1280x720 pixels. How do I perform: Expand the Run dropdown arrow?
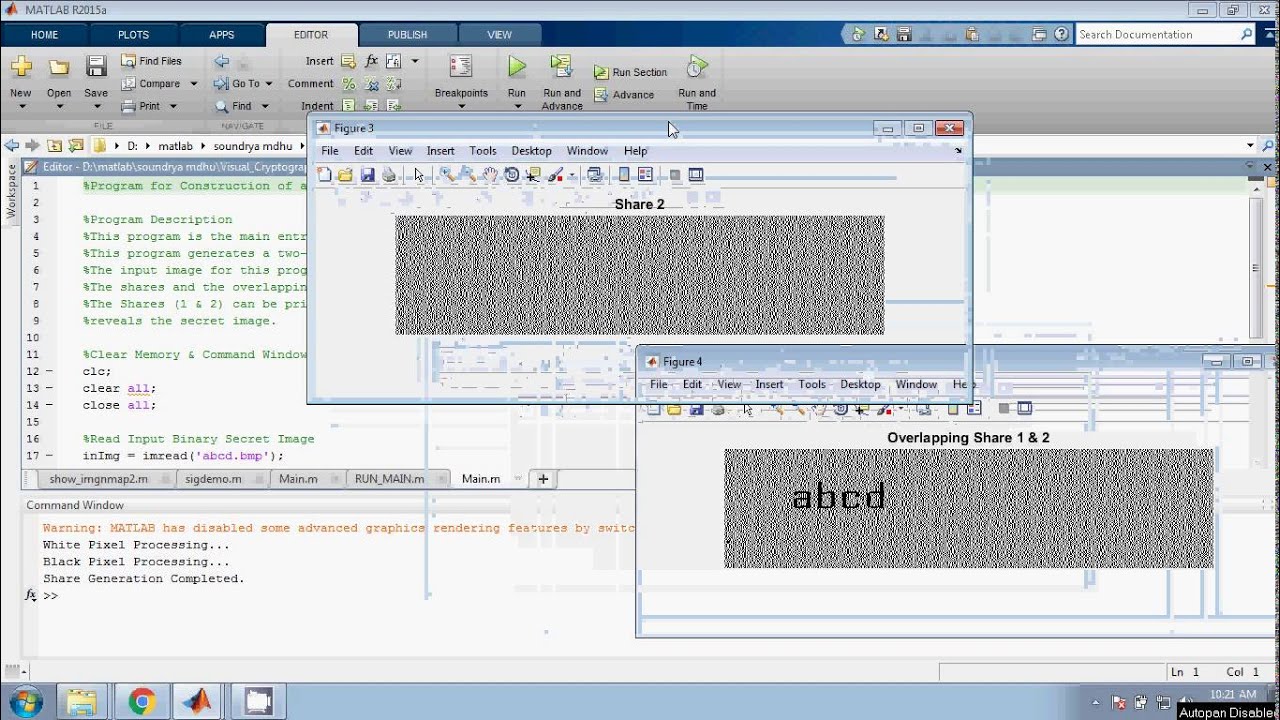(516, 106)
